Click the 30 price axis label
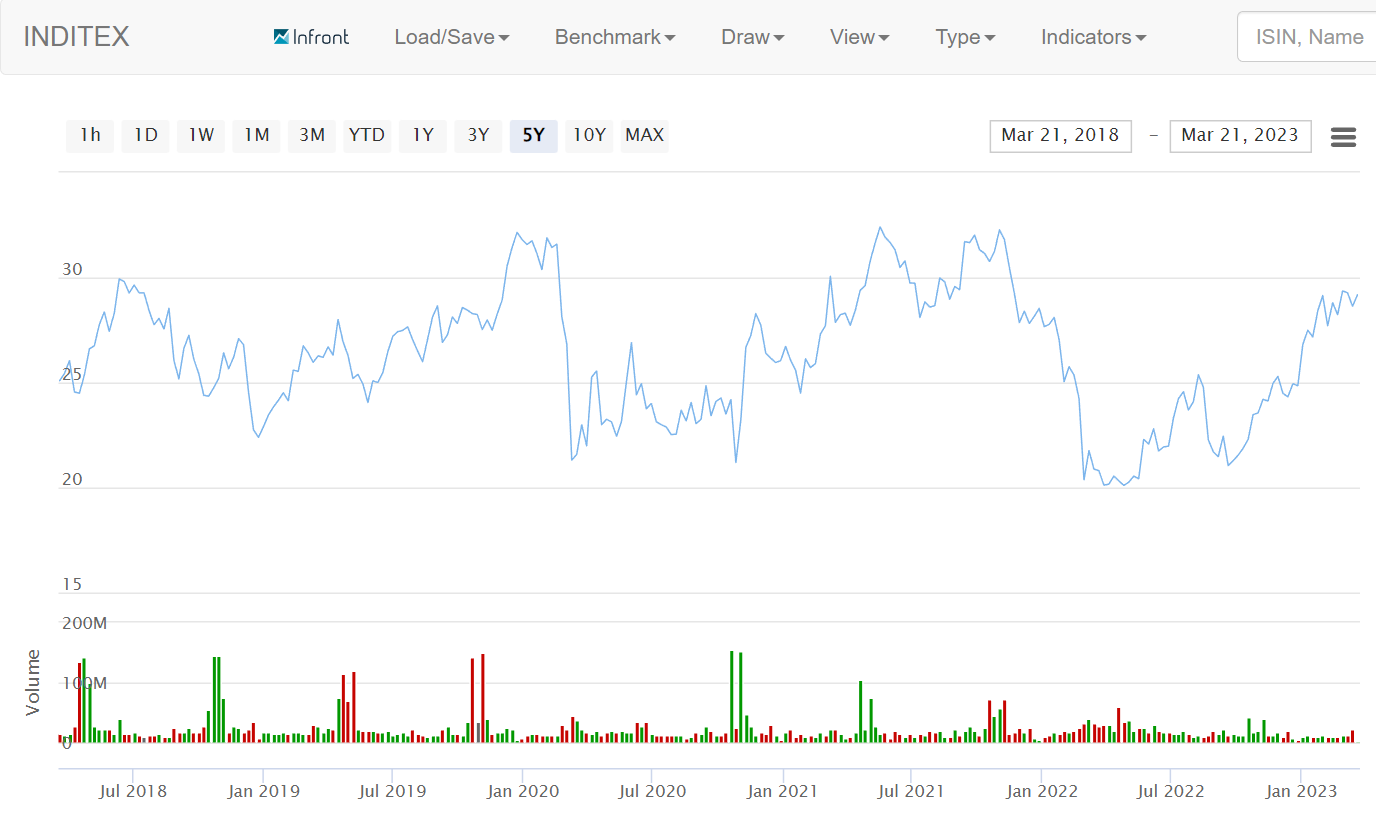 pyautogui.click(x=72, y=271)
